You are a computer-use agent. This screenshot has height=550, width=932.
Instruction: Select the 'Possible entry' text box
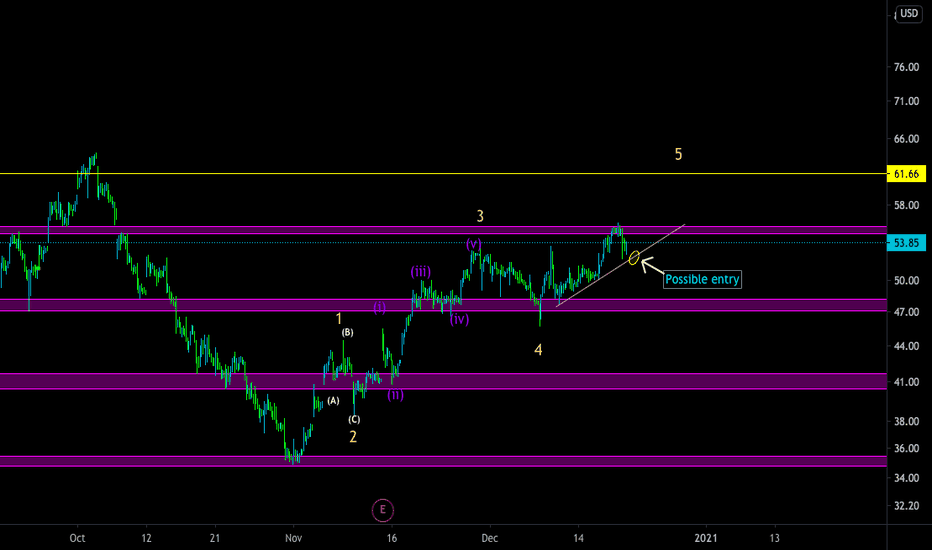point(702,279)
